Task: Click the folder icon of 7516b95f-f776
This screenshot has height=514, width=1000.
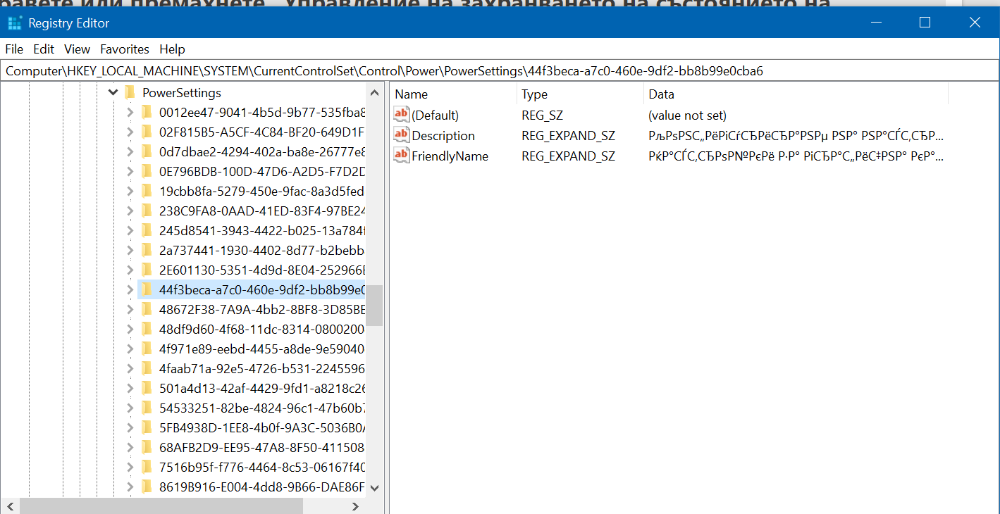Action: (147, 467)
